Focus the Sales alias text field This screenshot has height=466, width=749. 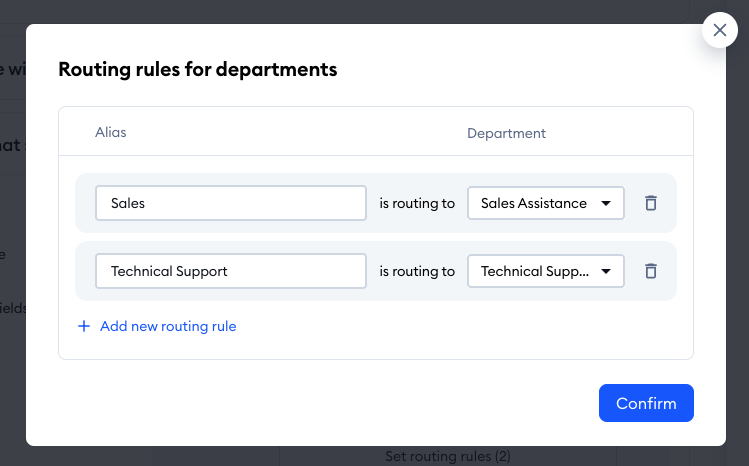pos(231,203)
